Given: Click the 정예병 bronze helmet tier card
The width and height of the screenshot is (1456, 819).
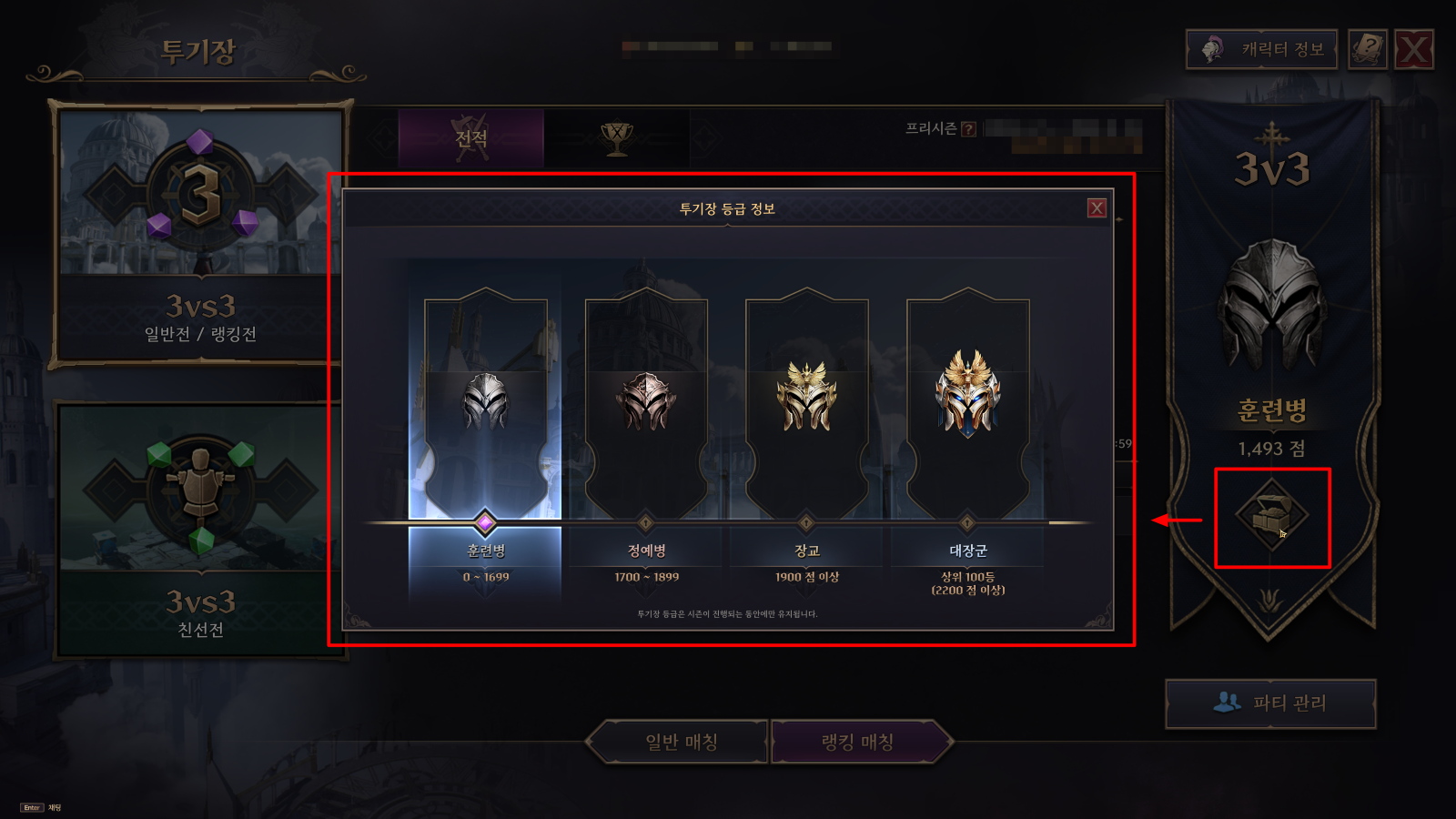Looking at the screenshot, I should 646,405.
